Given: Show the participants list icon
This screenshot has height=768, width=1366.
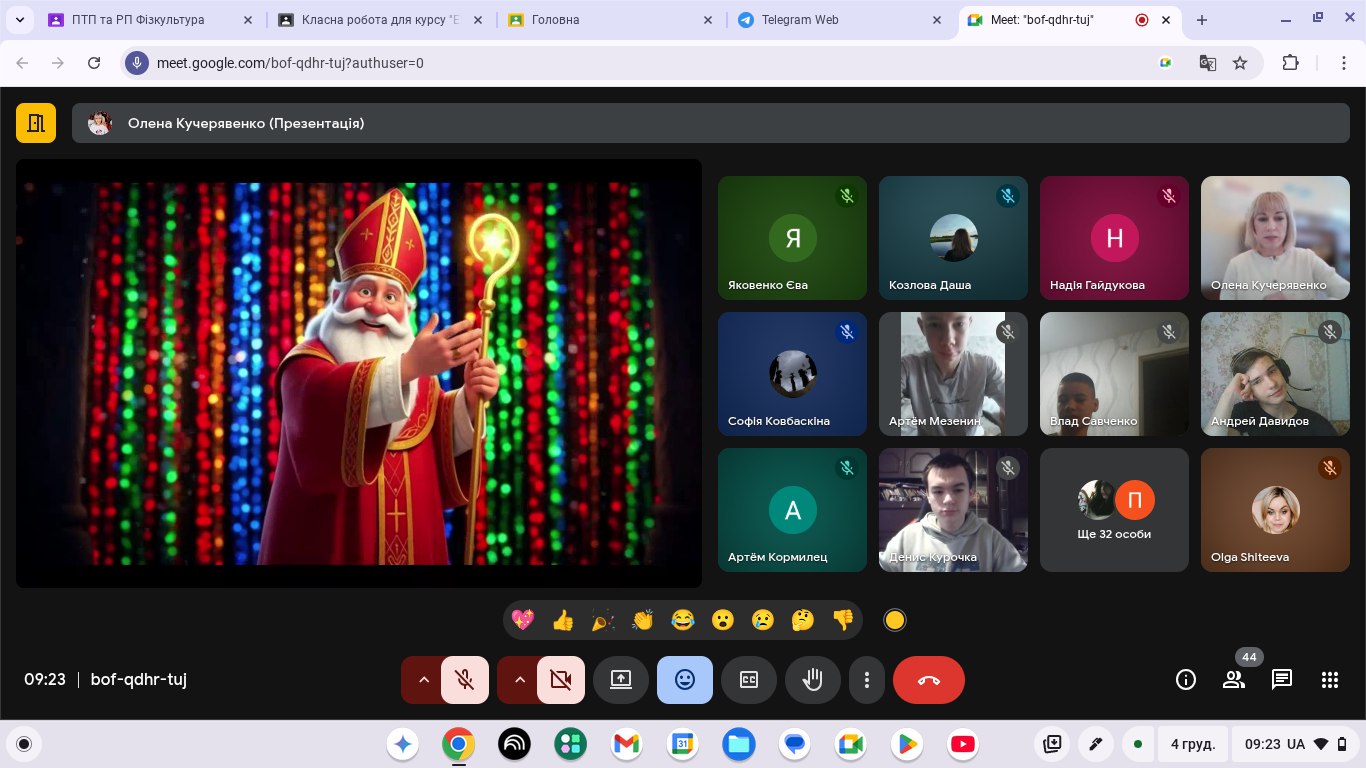Looking at the screenshot, I should click(1233, 680).
